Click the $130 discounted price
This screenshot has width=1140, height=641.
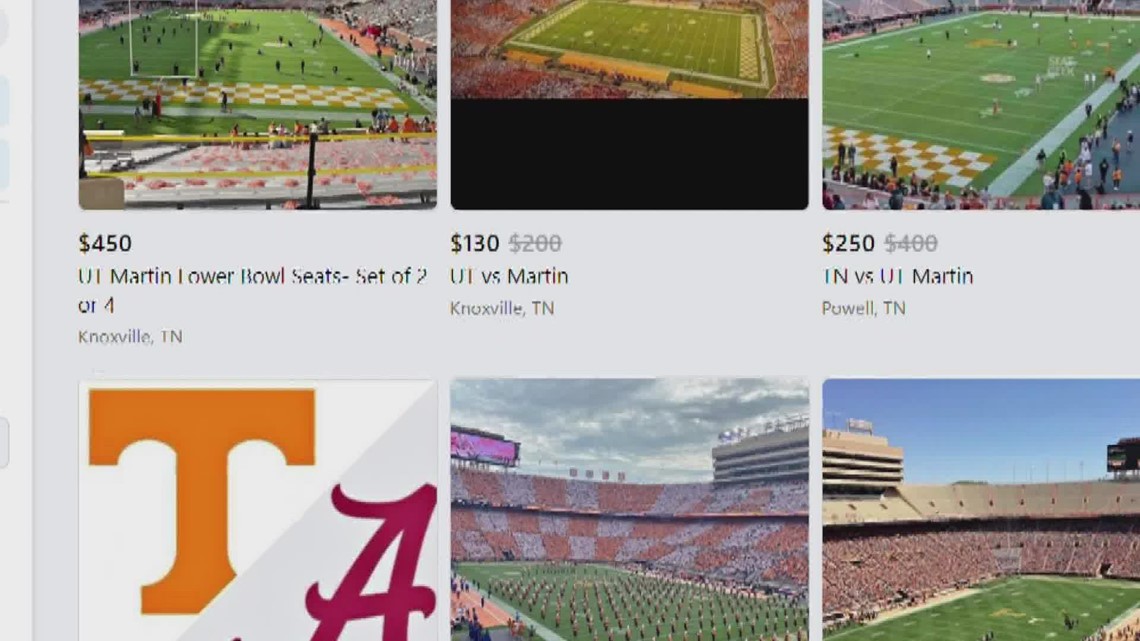(x=475, y=243)
